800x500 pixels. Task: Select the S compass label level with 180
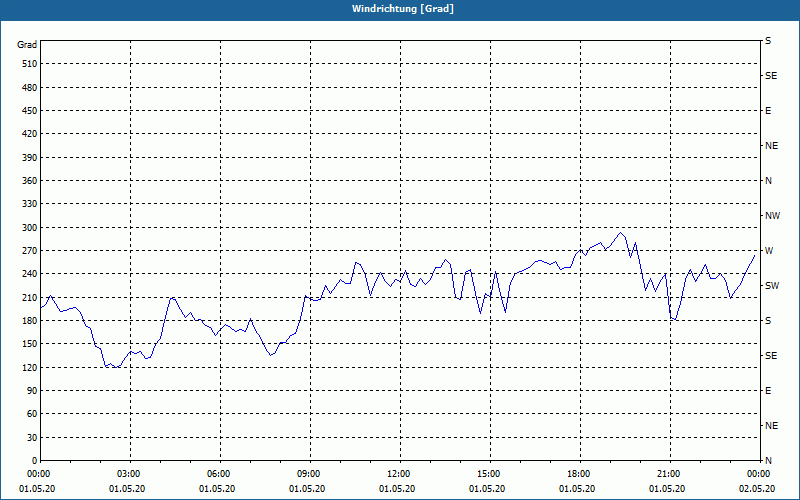point(768,321)
